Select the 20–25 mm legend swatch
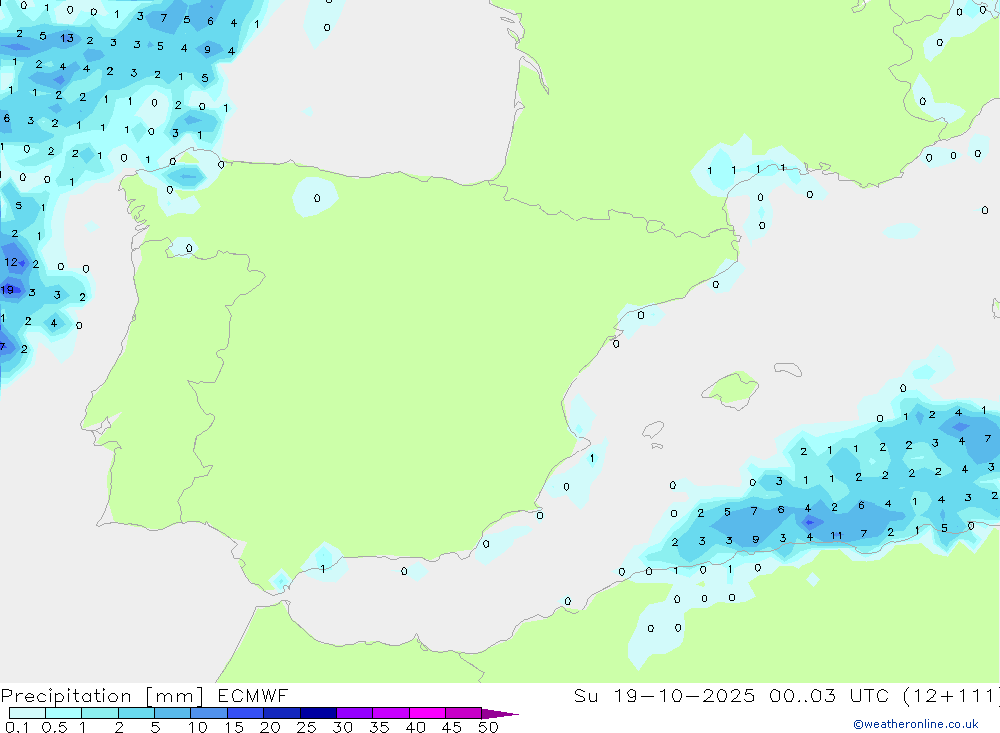 282,713
